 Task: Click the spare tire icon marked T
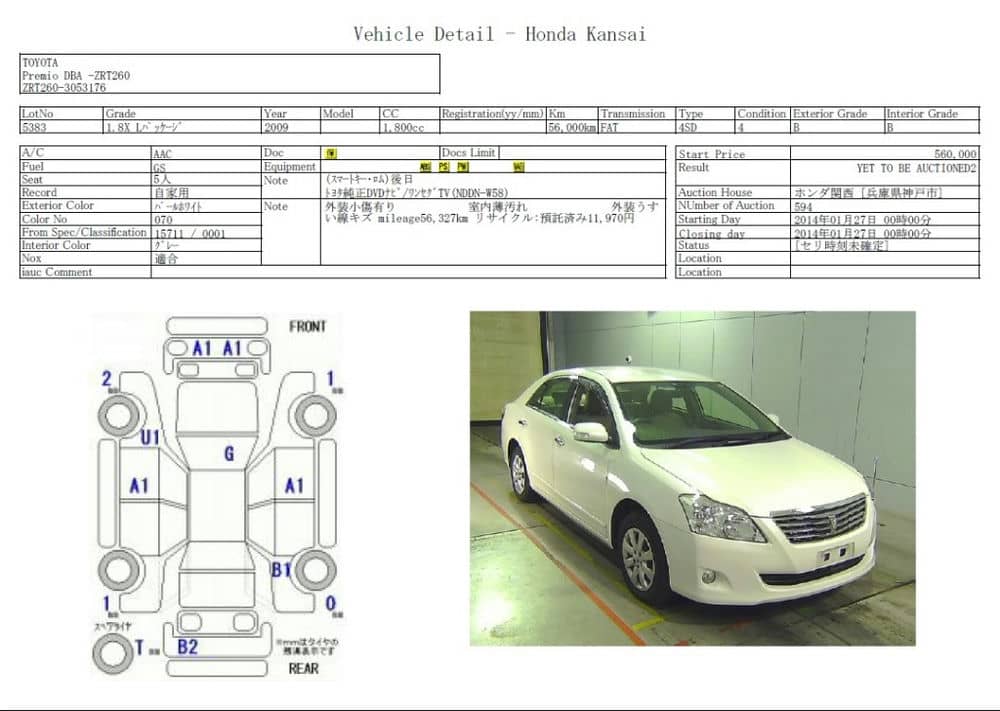[113, 654]
